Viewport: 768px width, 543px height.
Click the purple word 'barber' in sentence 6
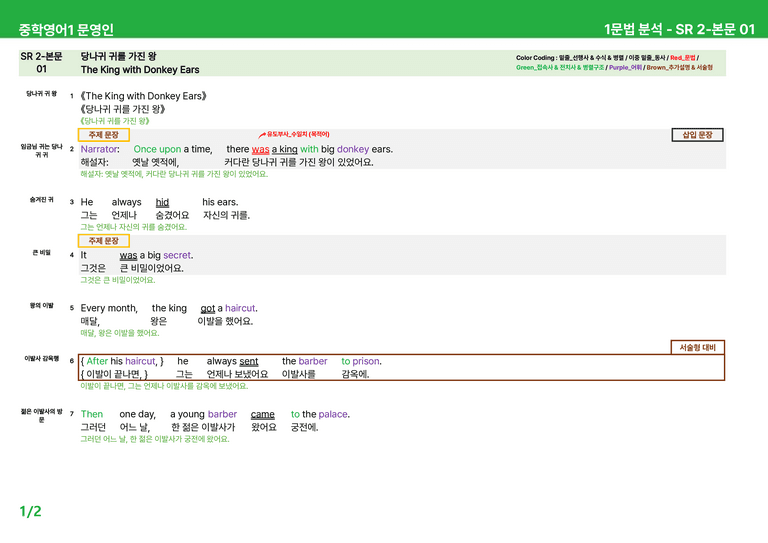click(x=313, y=361)
